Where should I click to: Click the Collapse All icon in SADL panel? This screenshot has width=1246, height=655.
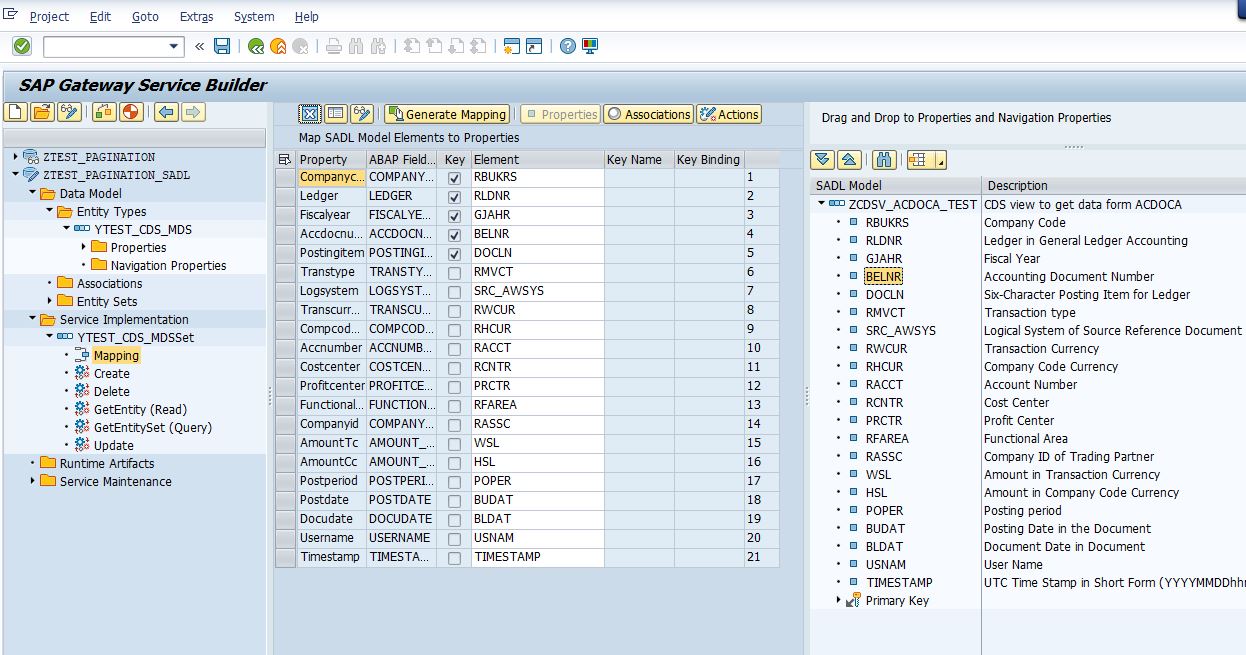tap(849, 161)
